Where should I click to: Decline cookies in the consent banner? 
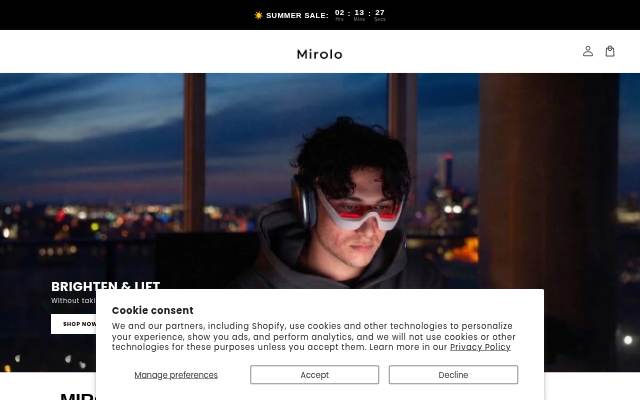pyautogui.click(x=453, y=375)
